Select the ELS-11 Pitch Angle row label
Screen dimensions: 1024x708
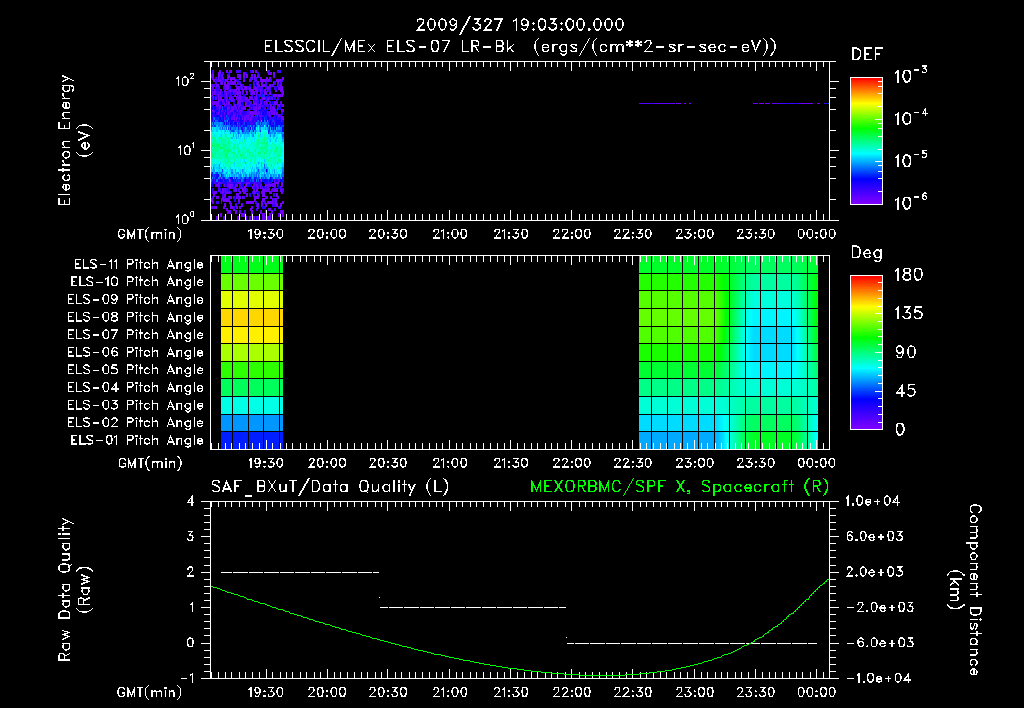138,265
